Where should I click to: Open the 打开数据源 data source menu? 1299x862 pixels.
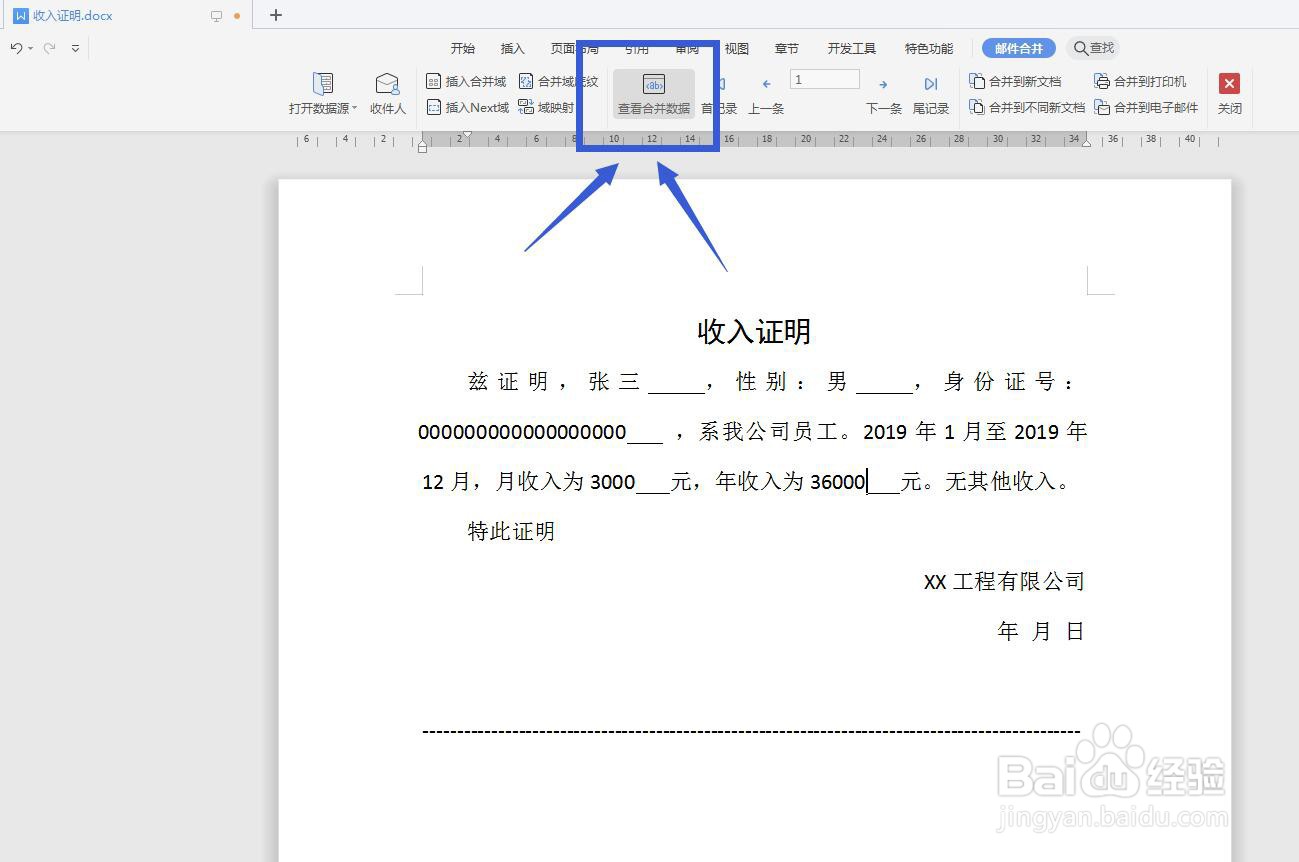pyautogui.click(x=322, y=93)
